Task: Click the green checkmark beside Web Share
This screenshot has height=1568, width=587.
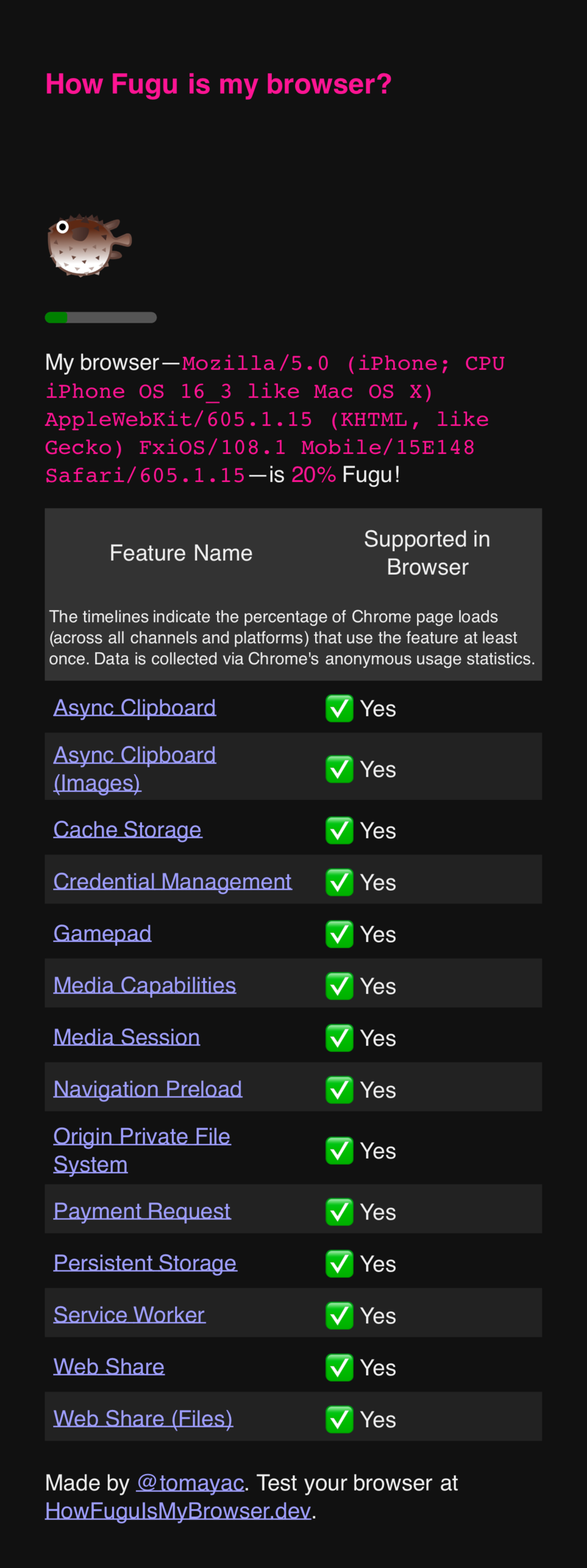Action: click(x=339, y=1367)
